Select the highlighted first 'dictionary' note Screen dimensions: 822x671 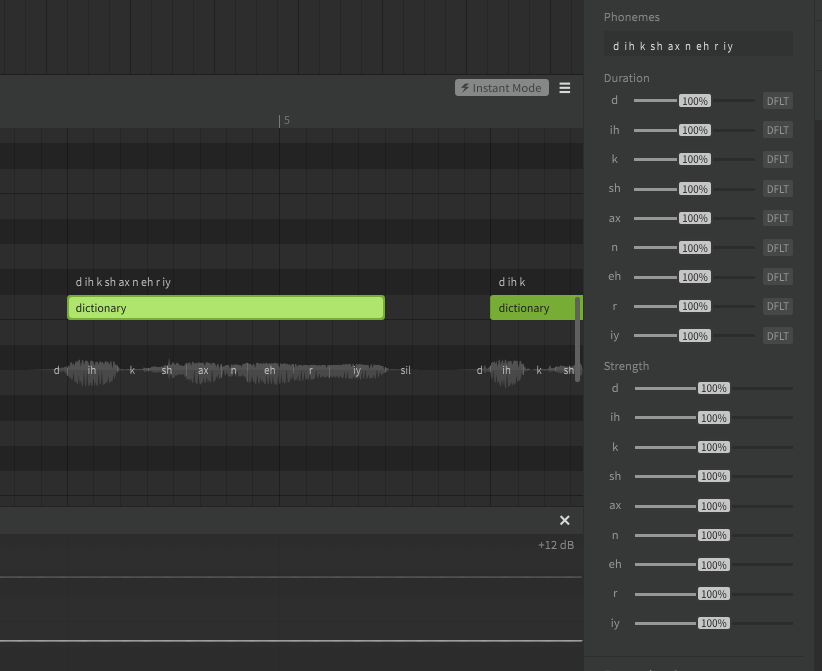[x=225, y=308]
